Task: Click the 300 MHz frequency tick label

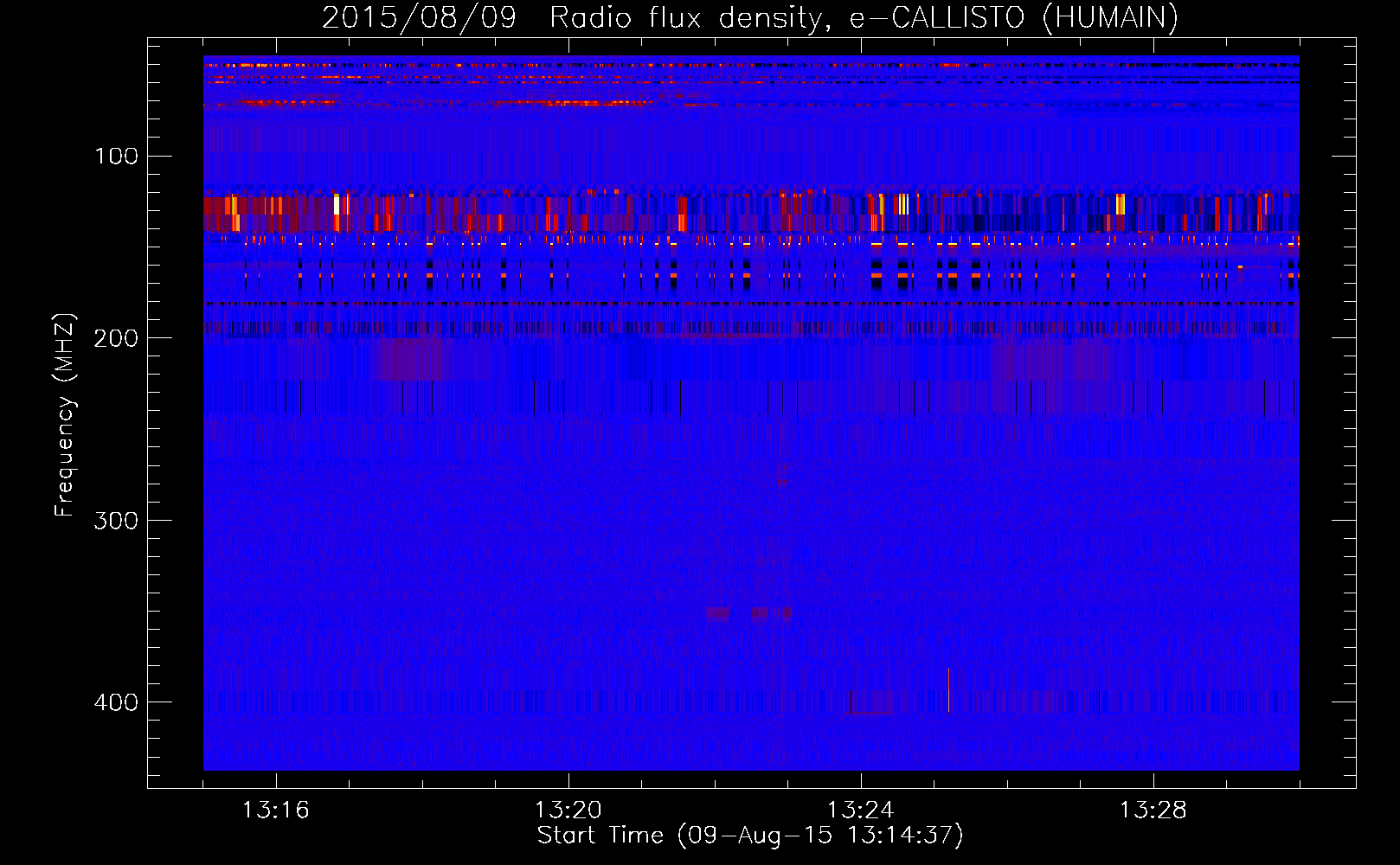Action: point(117,520)
